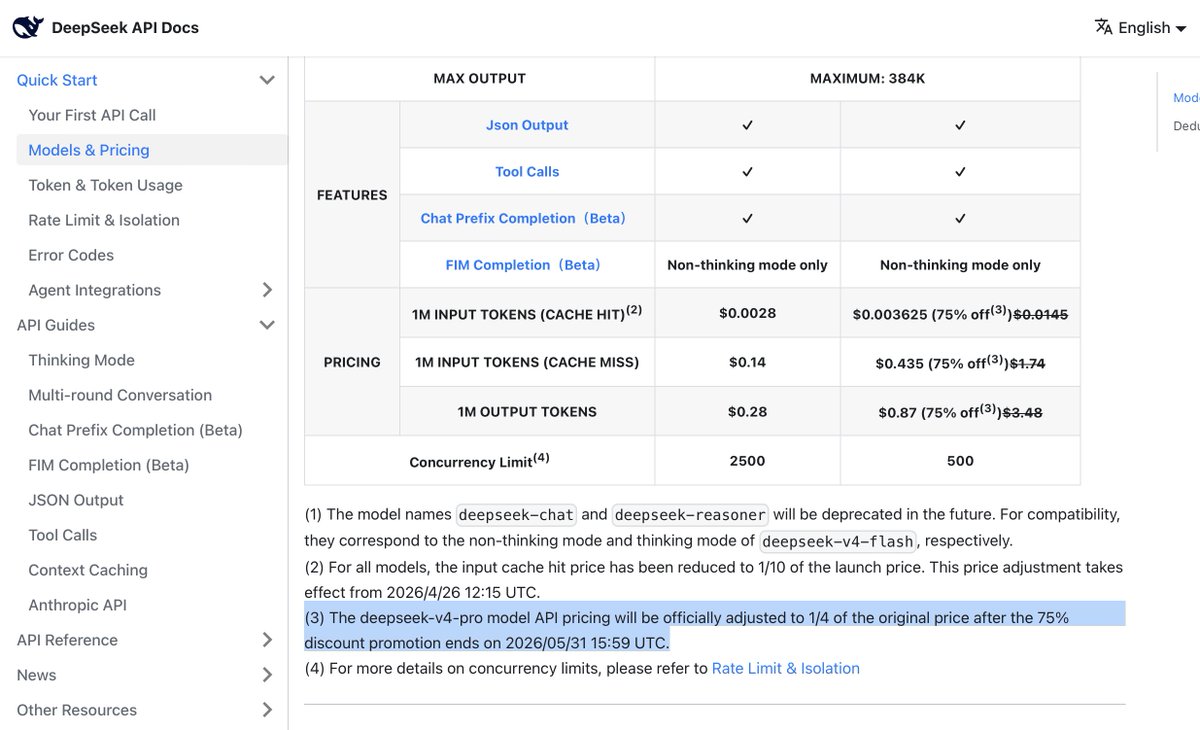This screenshot has height=730, width=1200.
Task: Select Quick Start in the sidebar
Action: click(57, 80)
